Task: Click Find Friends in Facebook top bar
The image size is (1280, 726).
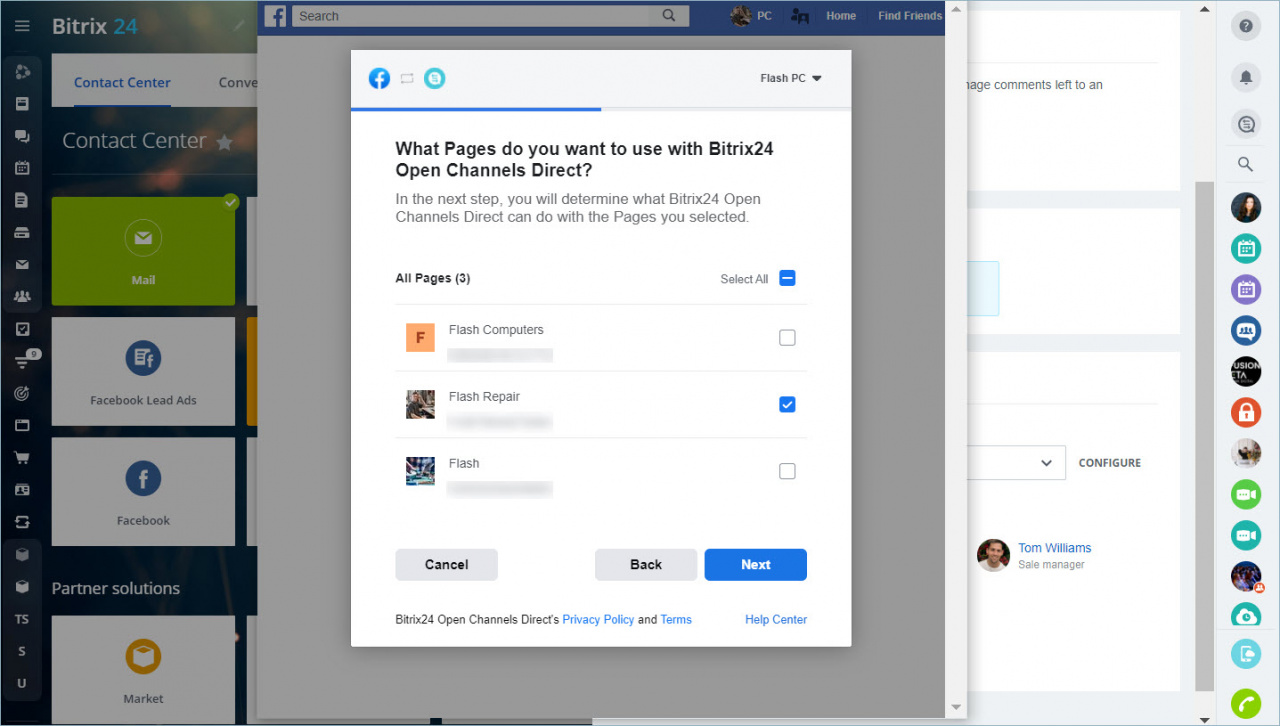Action: [x=909, y=16]
